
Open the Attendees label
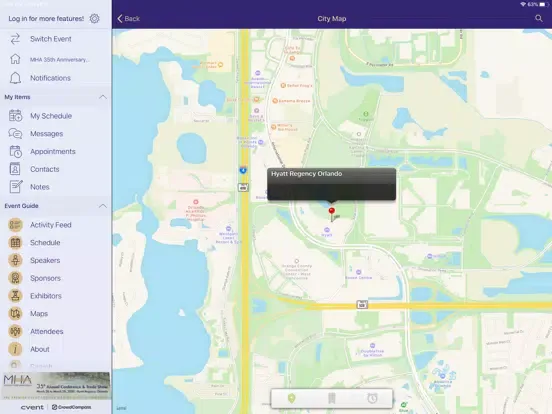click(46, 331)
